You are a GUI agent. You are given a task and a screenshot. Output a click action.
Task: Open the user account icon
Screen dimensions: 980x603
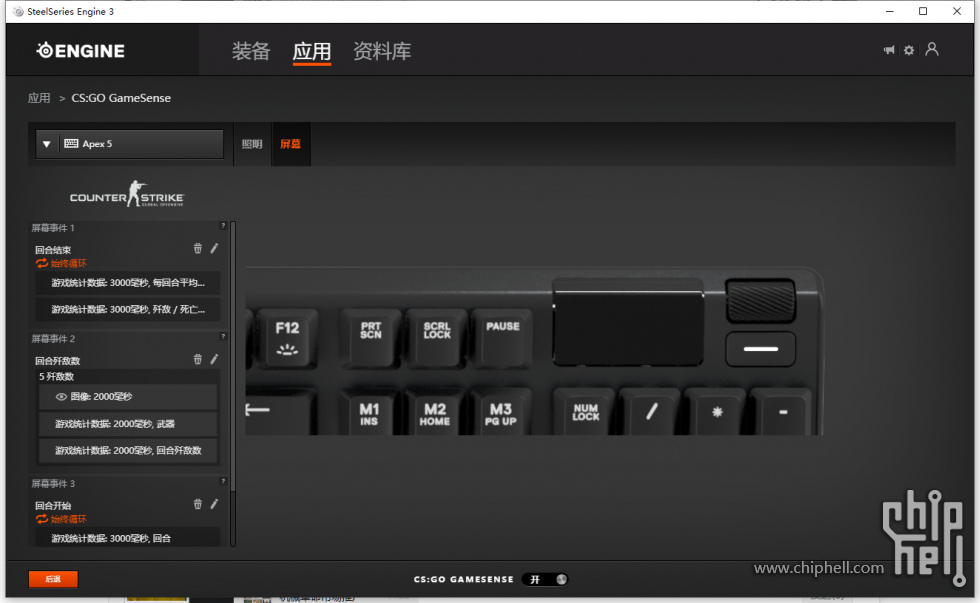coord(932,49)
